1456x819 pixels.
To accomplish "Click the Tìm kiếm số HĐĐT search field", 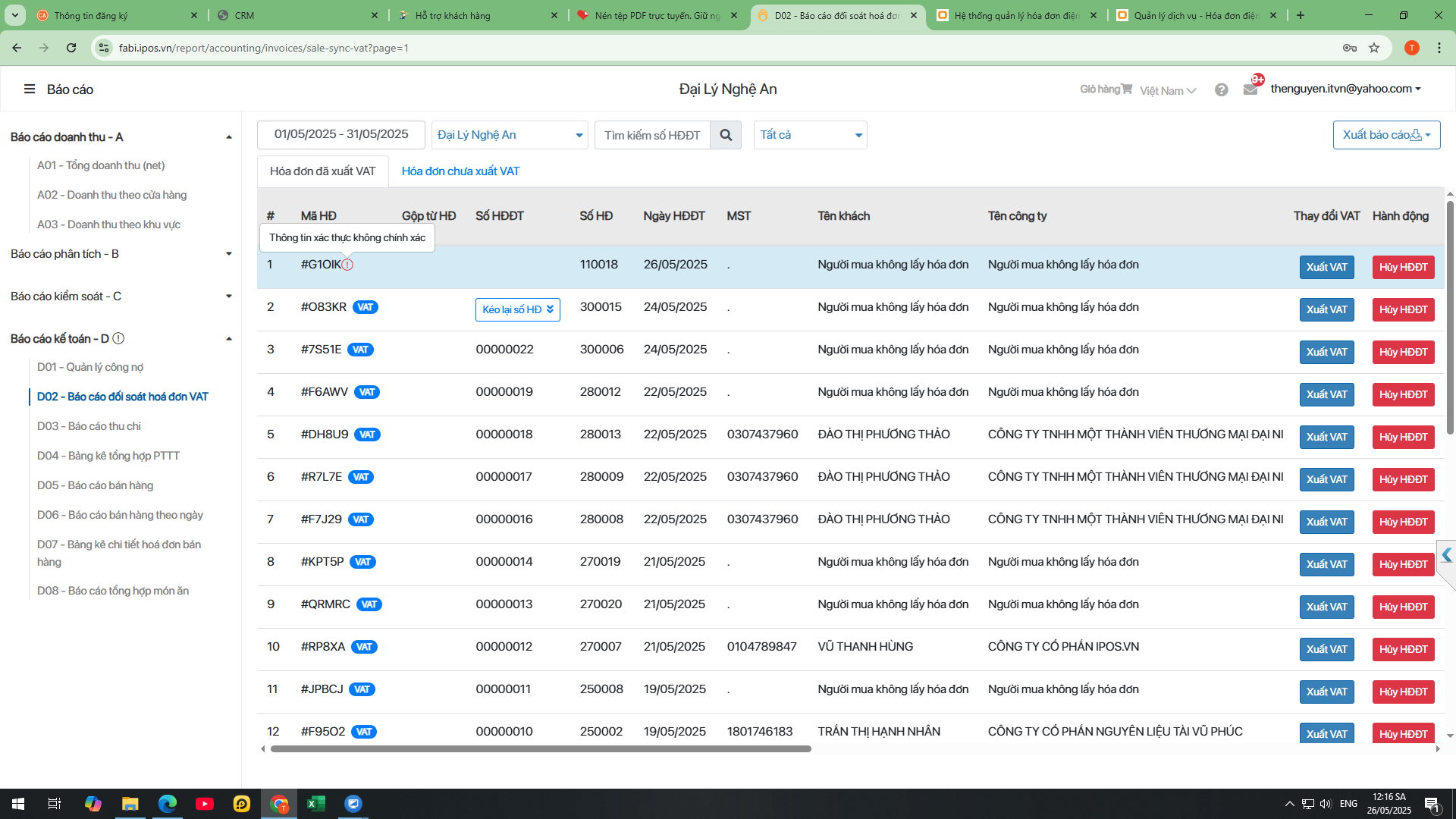I will (x=652, y=135).
